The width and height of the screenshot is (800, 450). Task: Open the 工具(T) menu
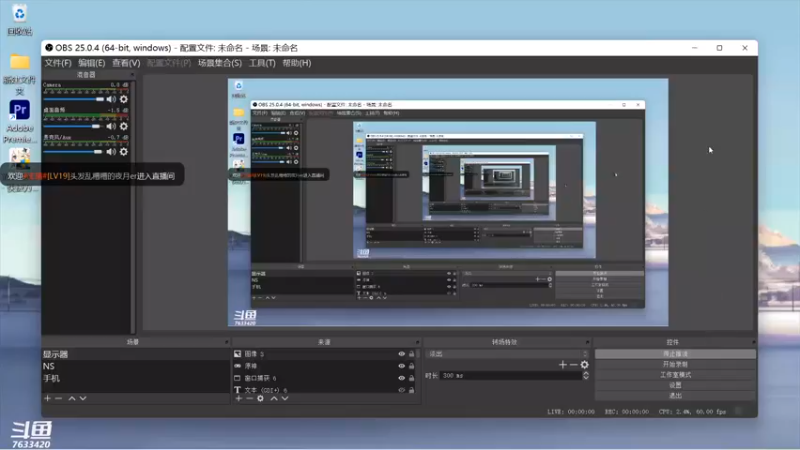click(x=262, y=63)
